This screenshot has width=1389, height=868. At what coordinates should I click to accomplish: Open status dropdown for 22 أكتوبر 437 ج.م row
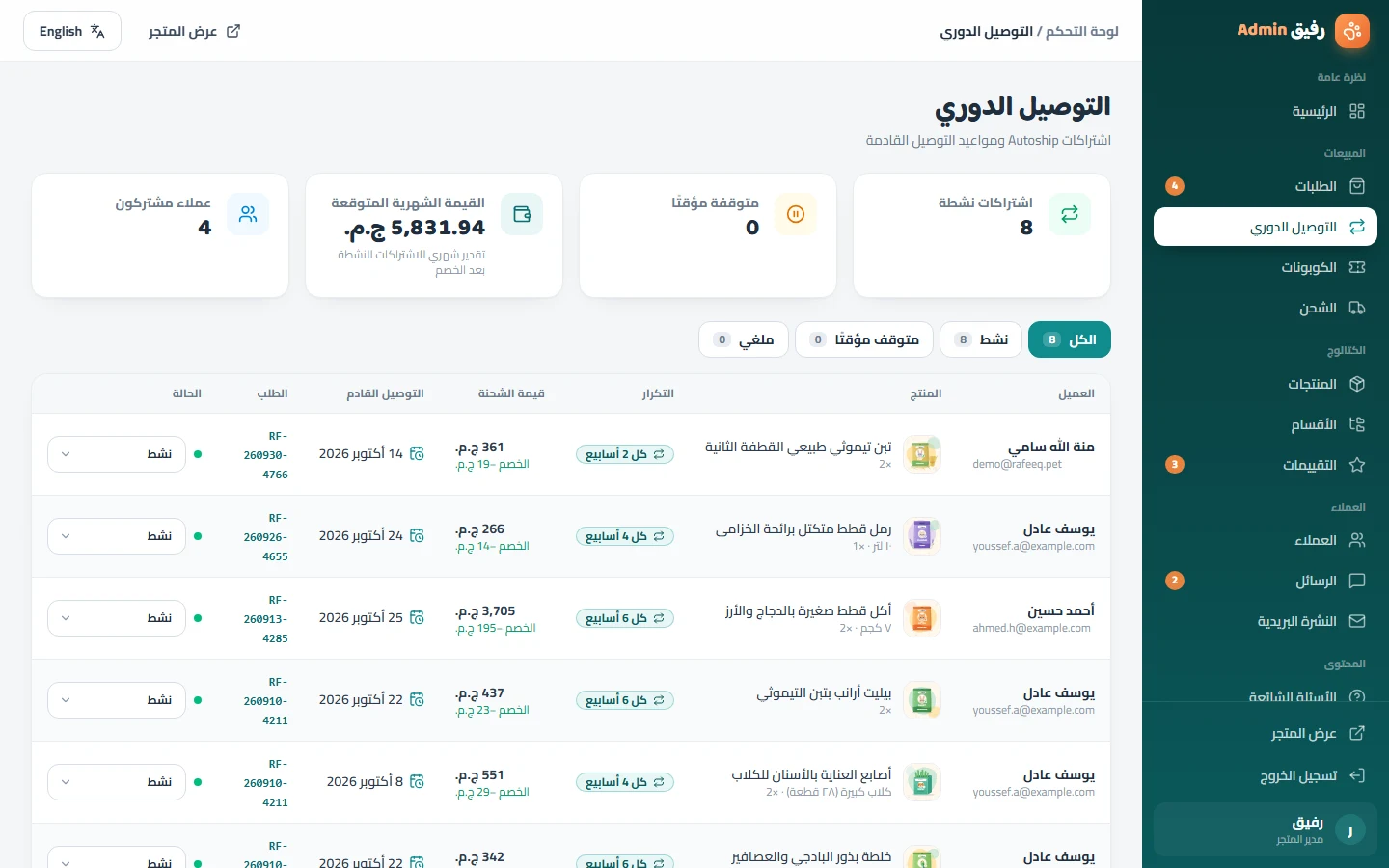(117, 700)
